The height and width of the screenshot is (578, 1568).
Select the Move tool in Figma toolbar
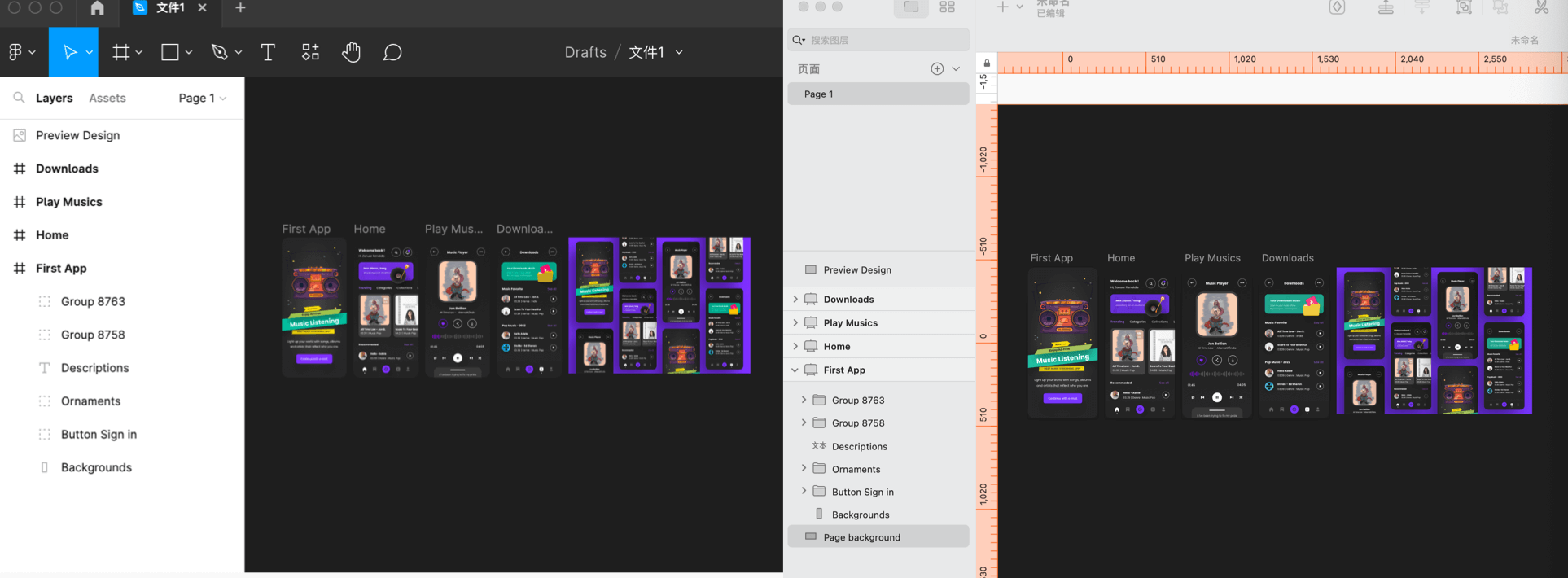(70, 52)
